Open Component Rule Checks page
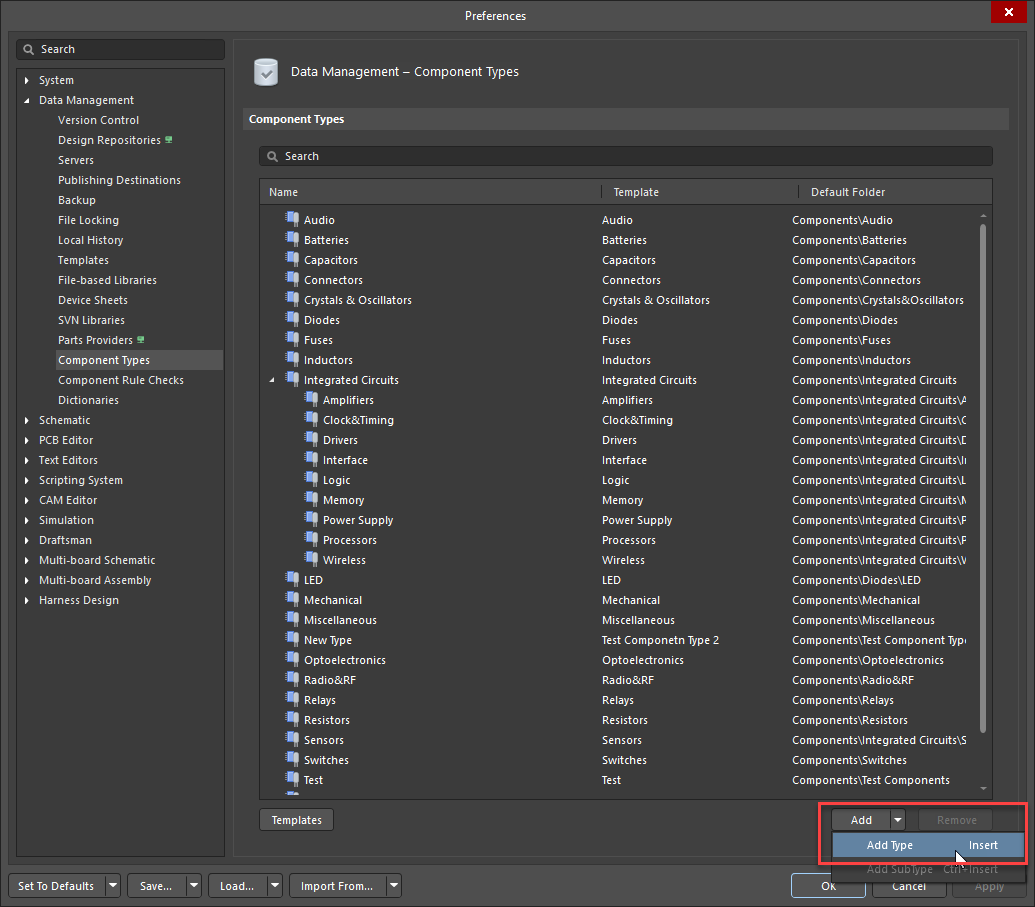 click(x=121, y=380)
